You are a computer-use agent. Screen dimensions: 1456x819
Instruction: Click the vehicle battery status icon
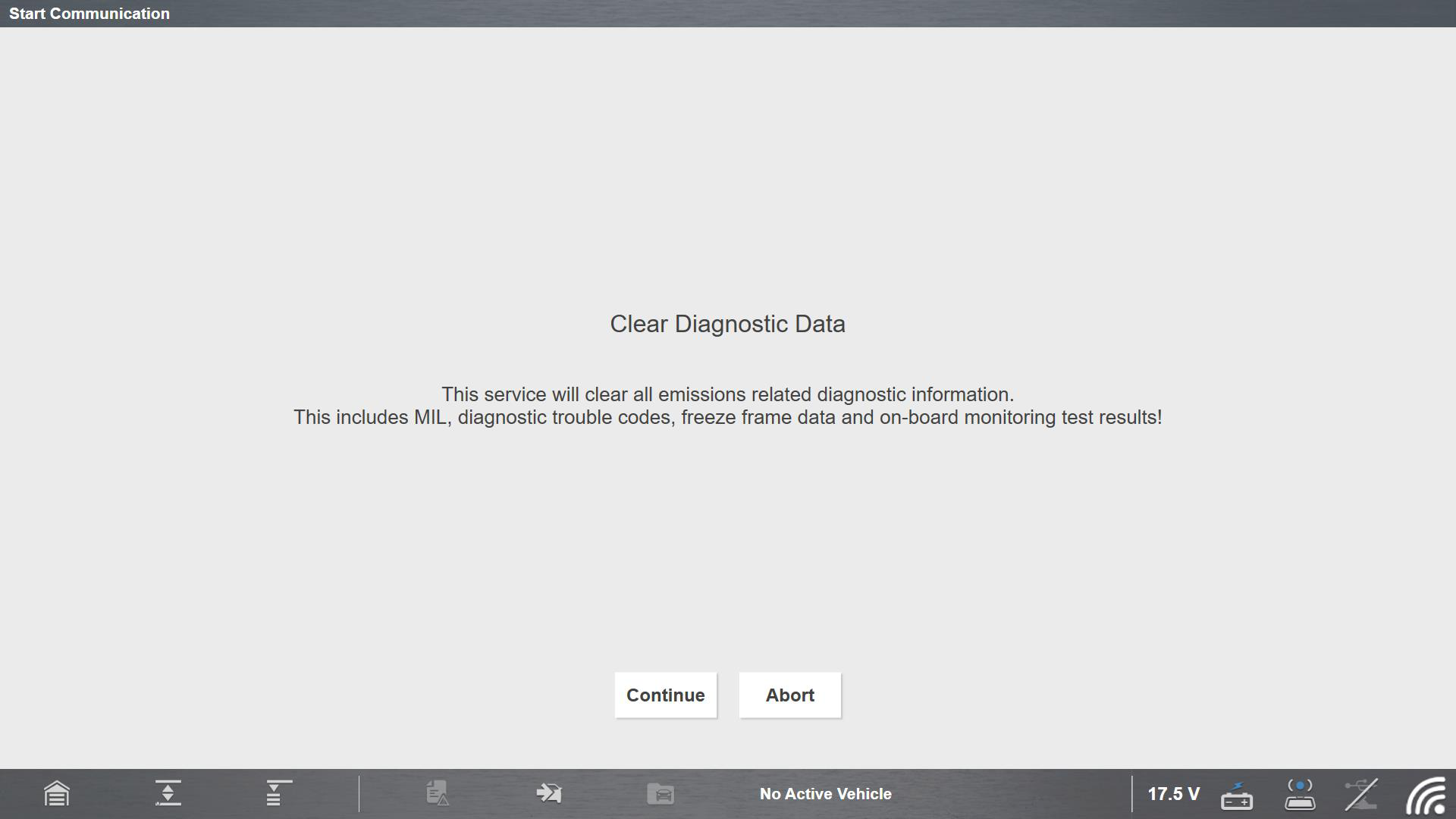[x=1236, y=795]
